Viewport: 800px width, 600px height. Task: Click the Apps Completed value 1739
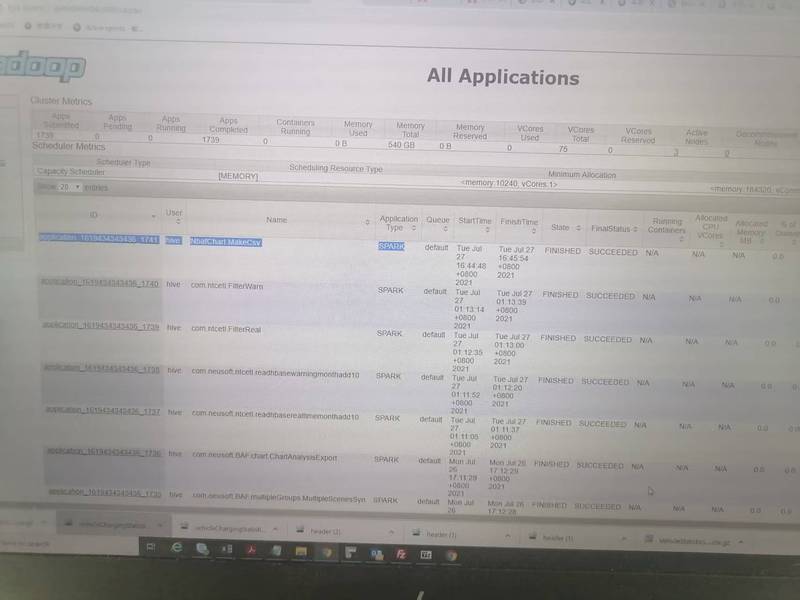(x=211, y=139)
